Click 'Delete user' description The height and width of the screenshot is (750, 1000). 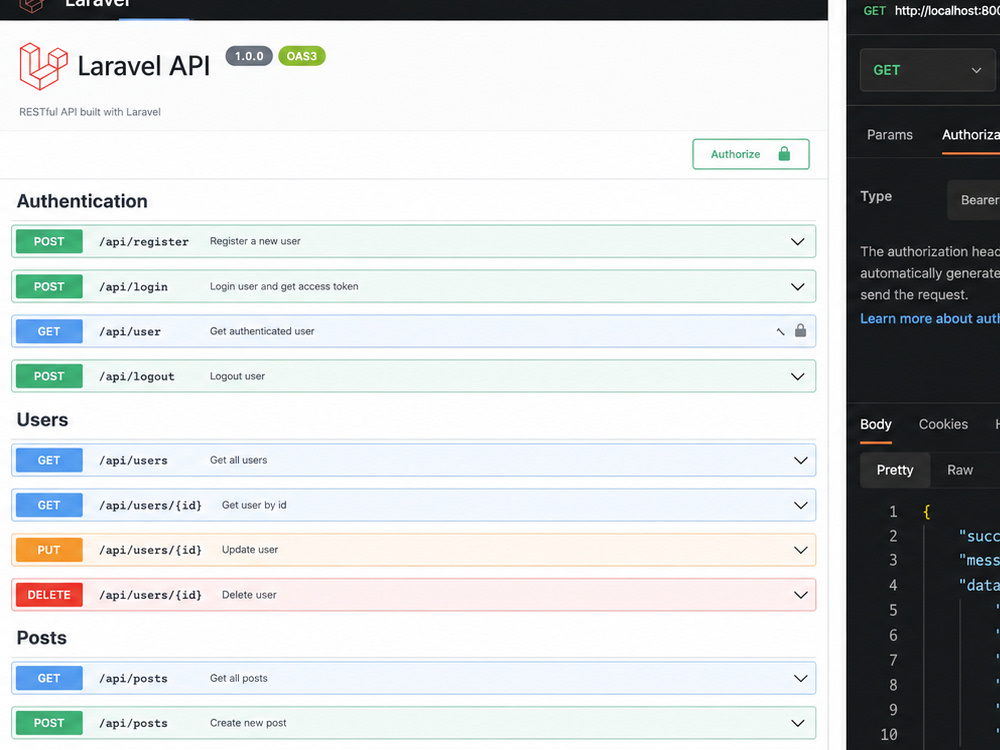(x=249, y=595)
